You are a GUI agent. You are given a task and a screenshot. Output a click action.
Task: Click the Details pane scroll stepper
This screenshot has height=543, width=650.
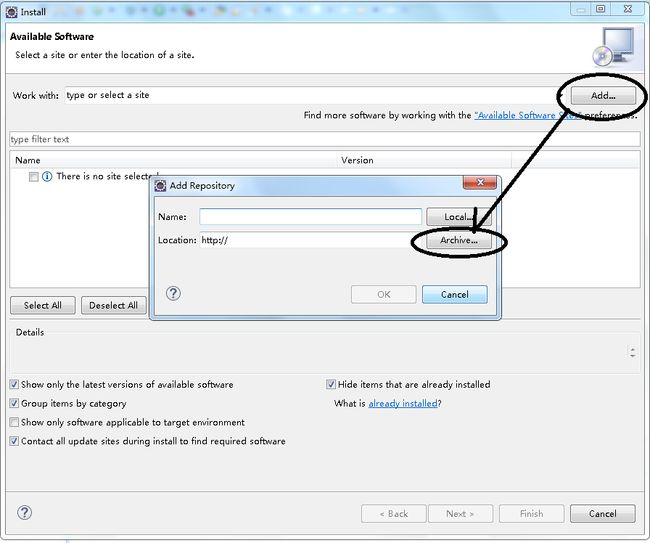click(633, 352)
